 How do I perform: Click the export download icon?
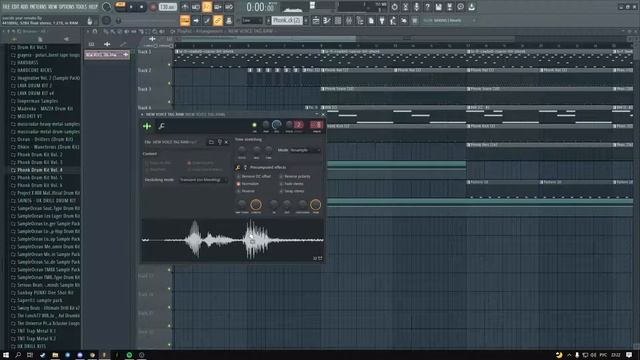471,7
